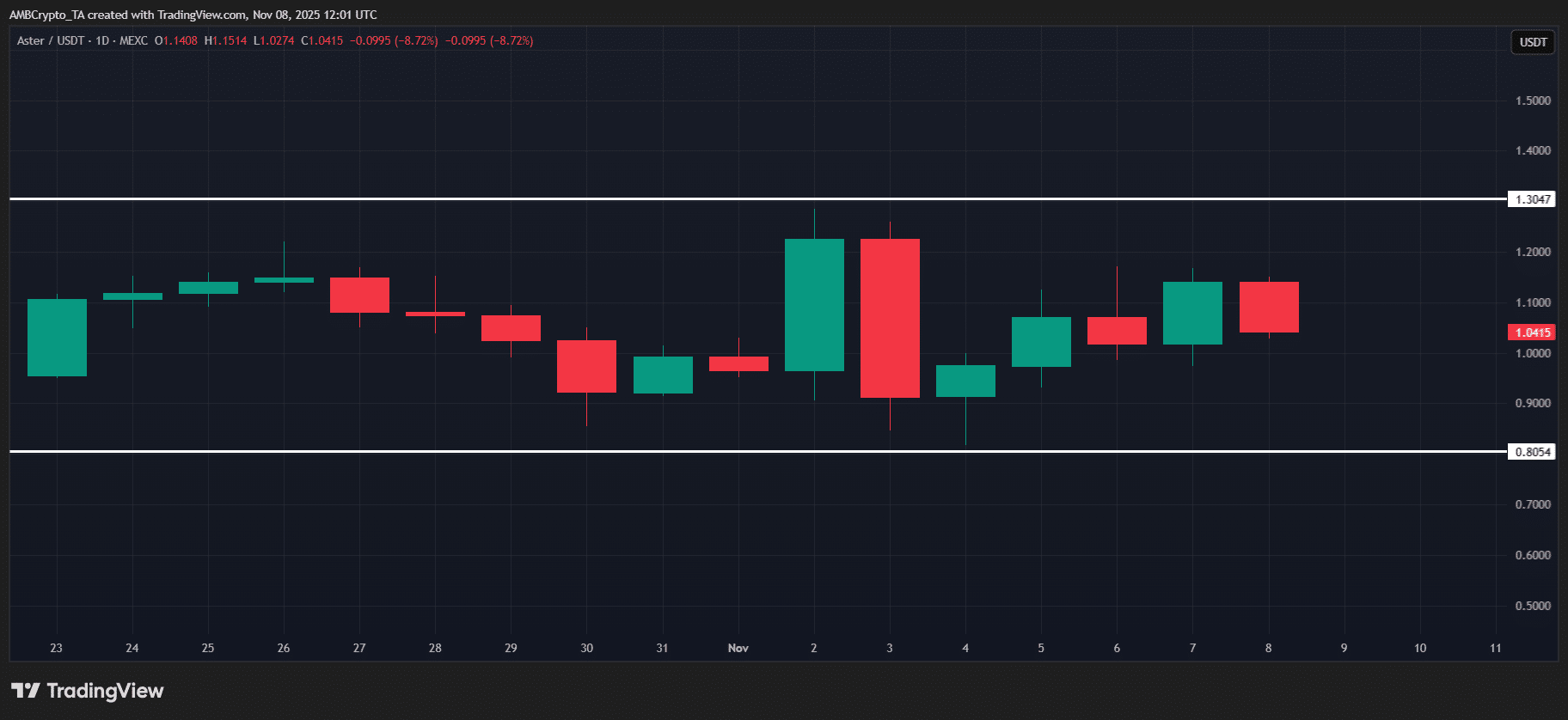Select the 0.8054 support price label
This screenshot has height=720, width=1568.
coord(1532,452)
